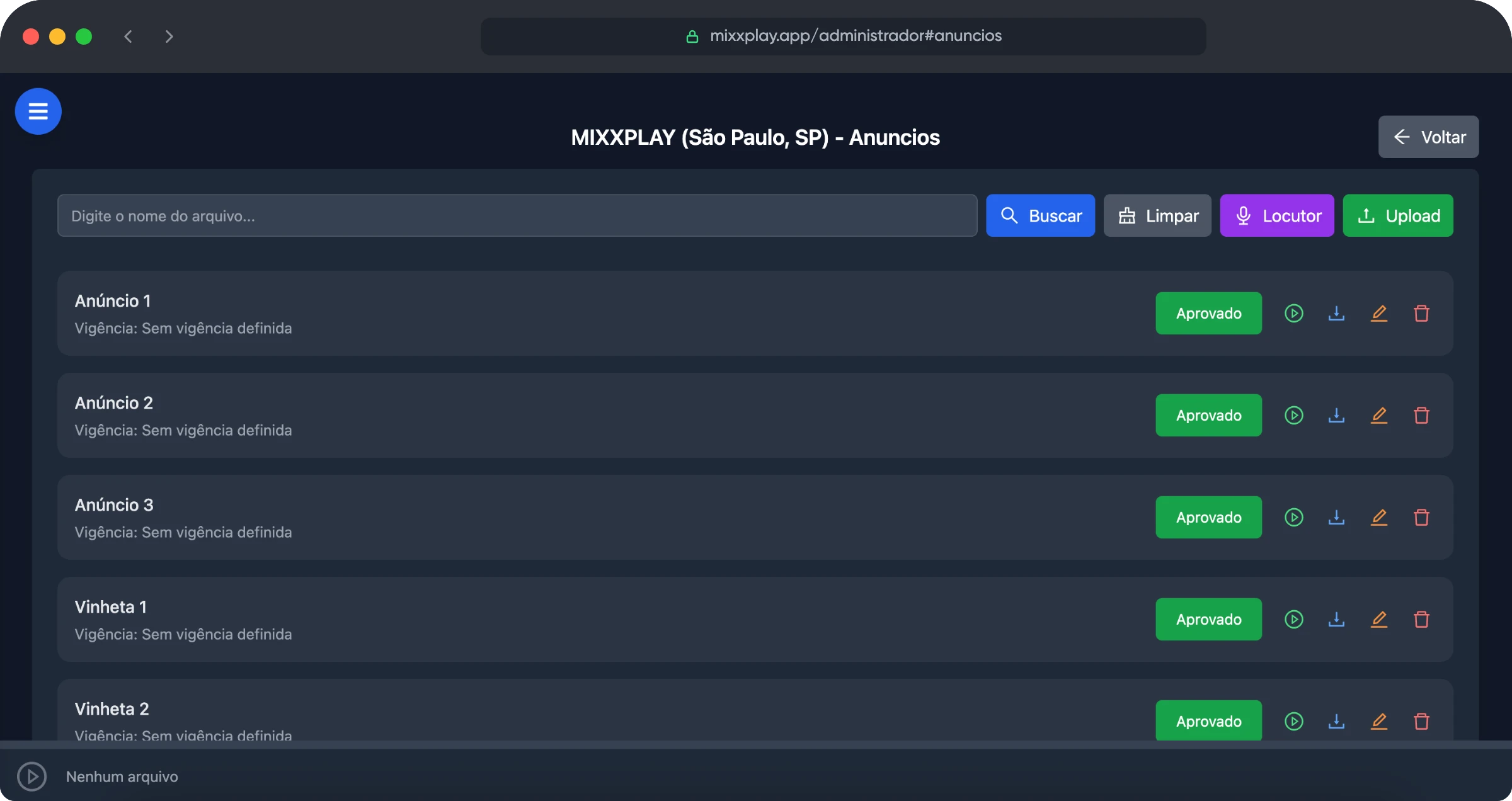The height and width of the screenshot is (801, 1512).
Task: Download Anúncio 2 file
Action: pos(1336,415)
